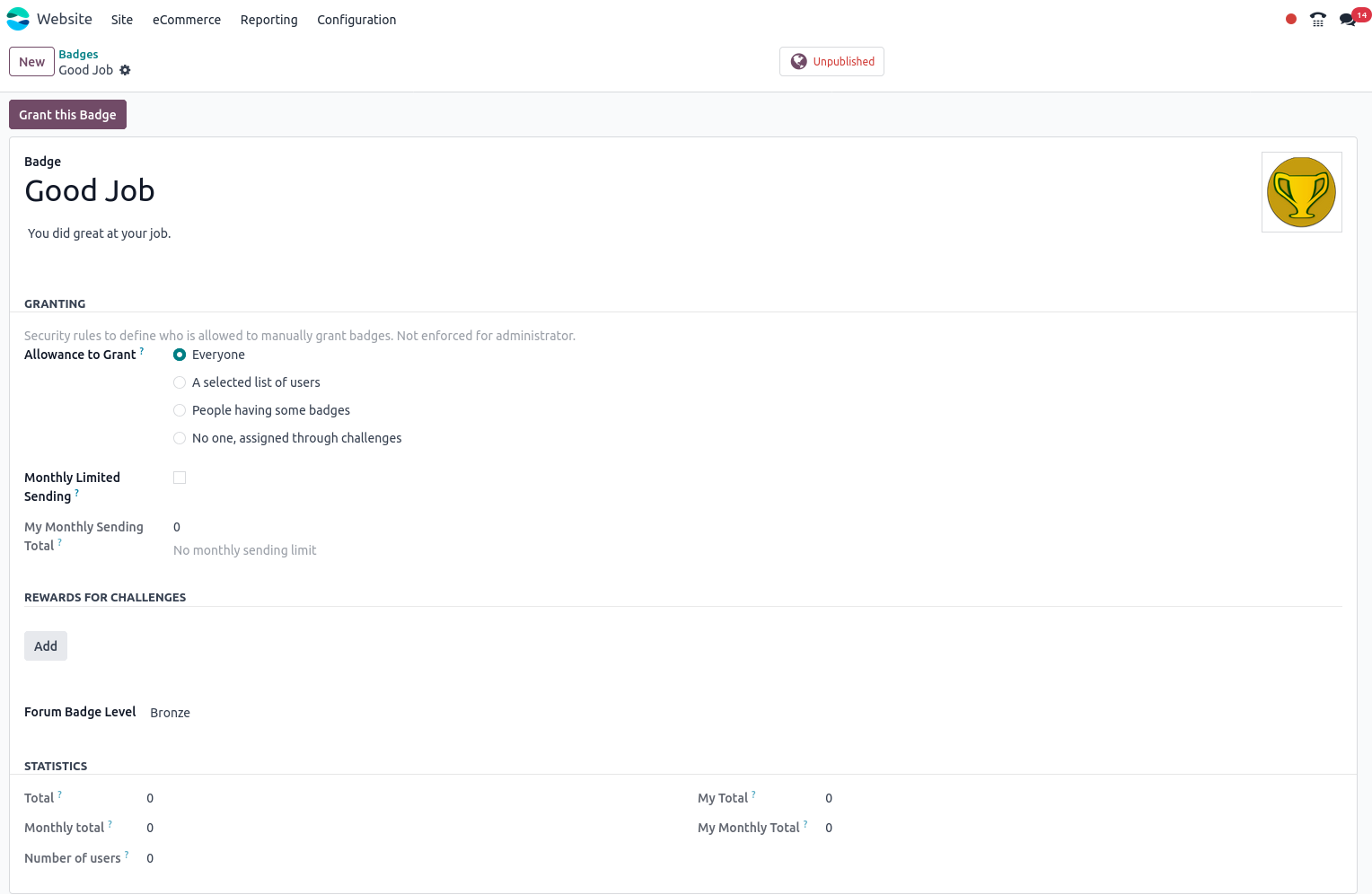Viewport: 1372px width, 895px height.
Task: Open the gear actions menu beside Good Job
Action: 125,70
